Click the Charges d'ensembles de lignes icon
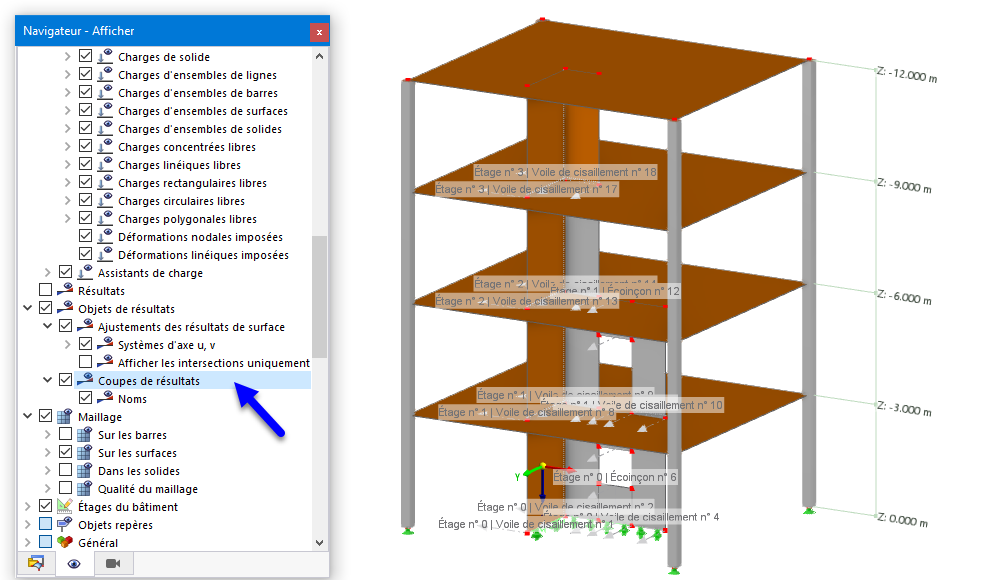The image size is (992, 580). [105, 75]
